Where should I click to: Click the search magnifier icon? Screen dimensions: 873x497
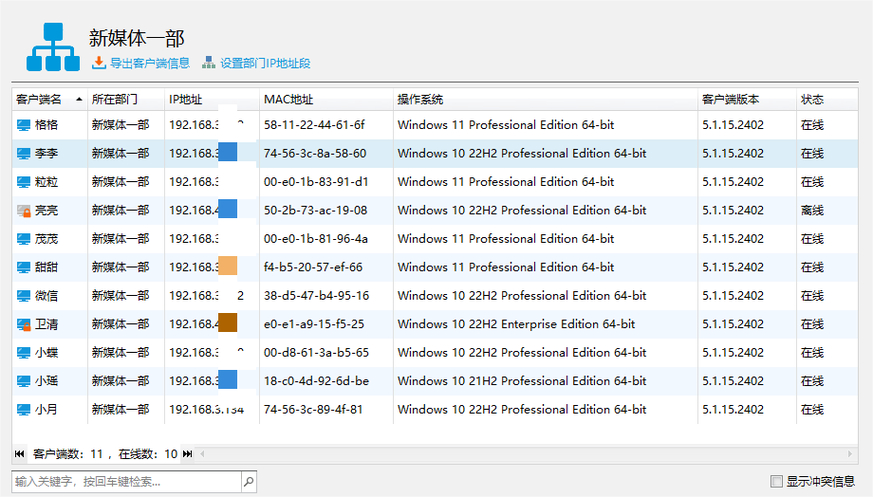click(249, 481)
